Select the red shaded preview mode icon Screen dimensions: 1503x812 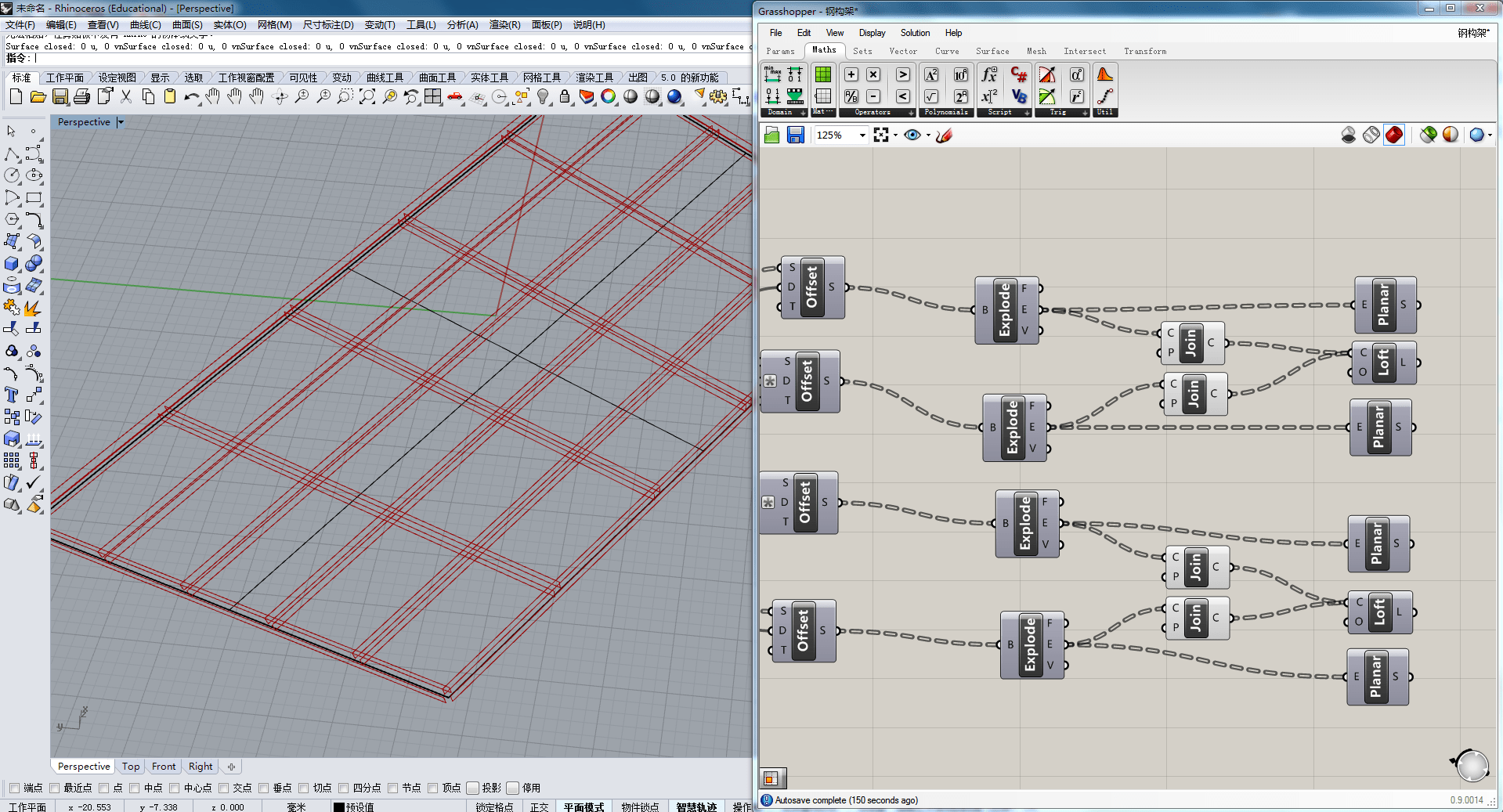pyautogui.click(x=1394, y=135)
